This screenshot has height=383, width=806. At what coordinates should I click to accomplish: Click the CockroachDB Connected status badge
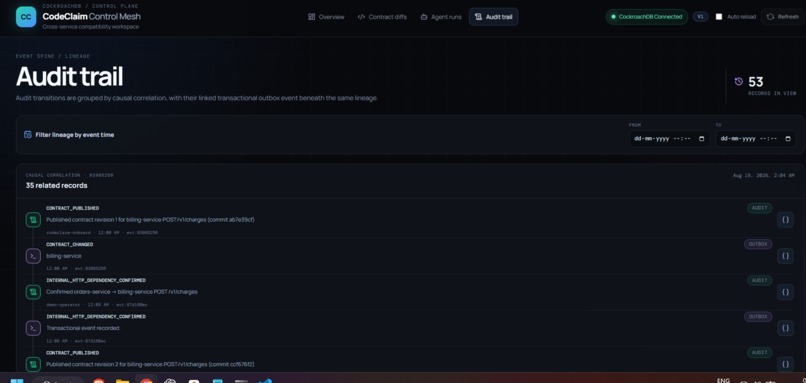[647, 17]
